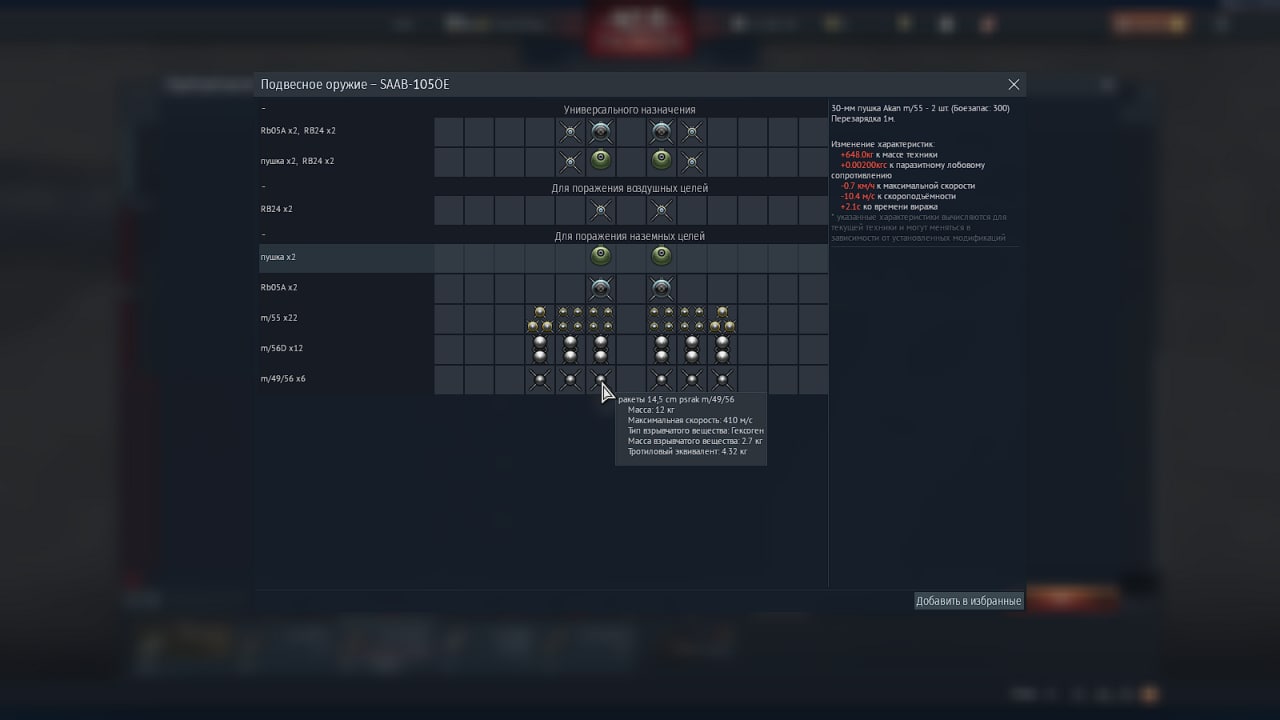The width and height of the screenshot is (1280, 720).
Task: Select the Rb05A x2, RB24 x2 preset row
Action: point(543,131)
